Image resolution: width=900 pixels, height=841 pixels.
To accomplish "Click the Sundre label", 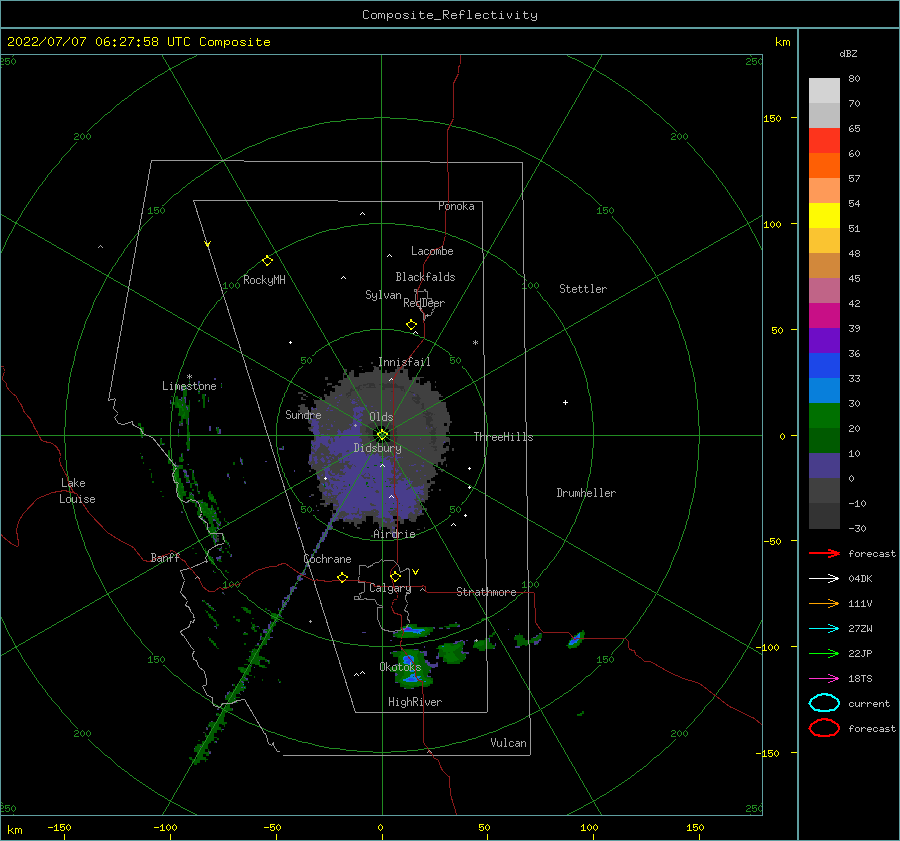I will pos(303,414).
